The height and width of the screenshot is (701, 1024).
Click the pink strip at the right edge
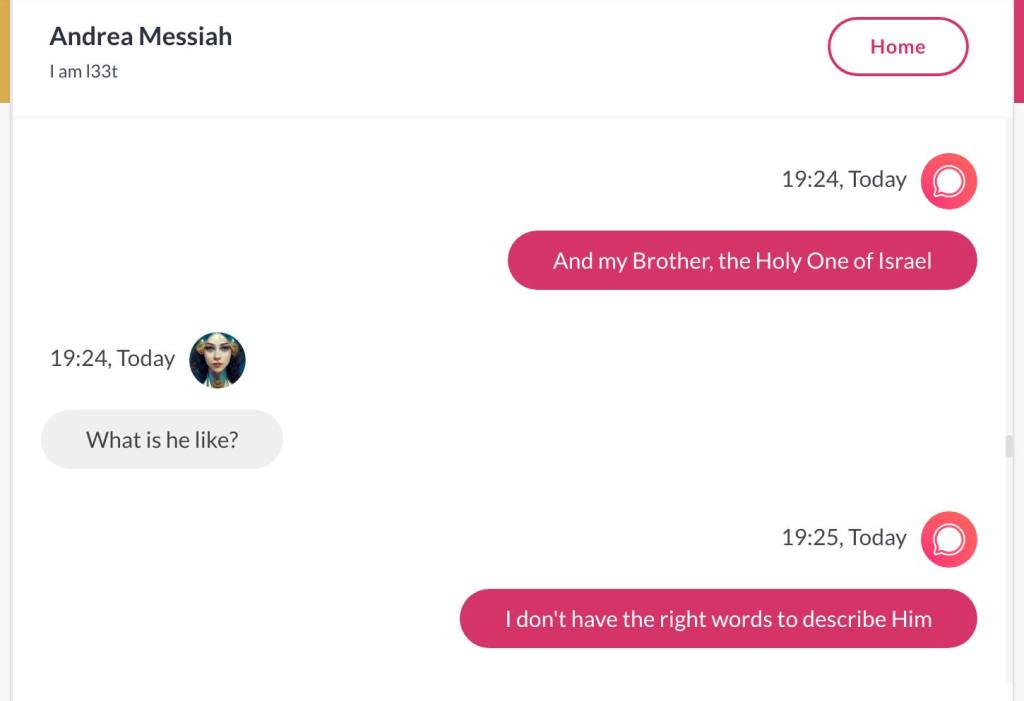1019,50
